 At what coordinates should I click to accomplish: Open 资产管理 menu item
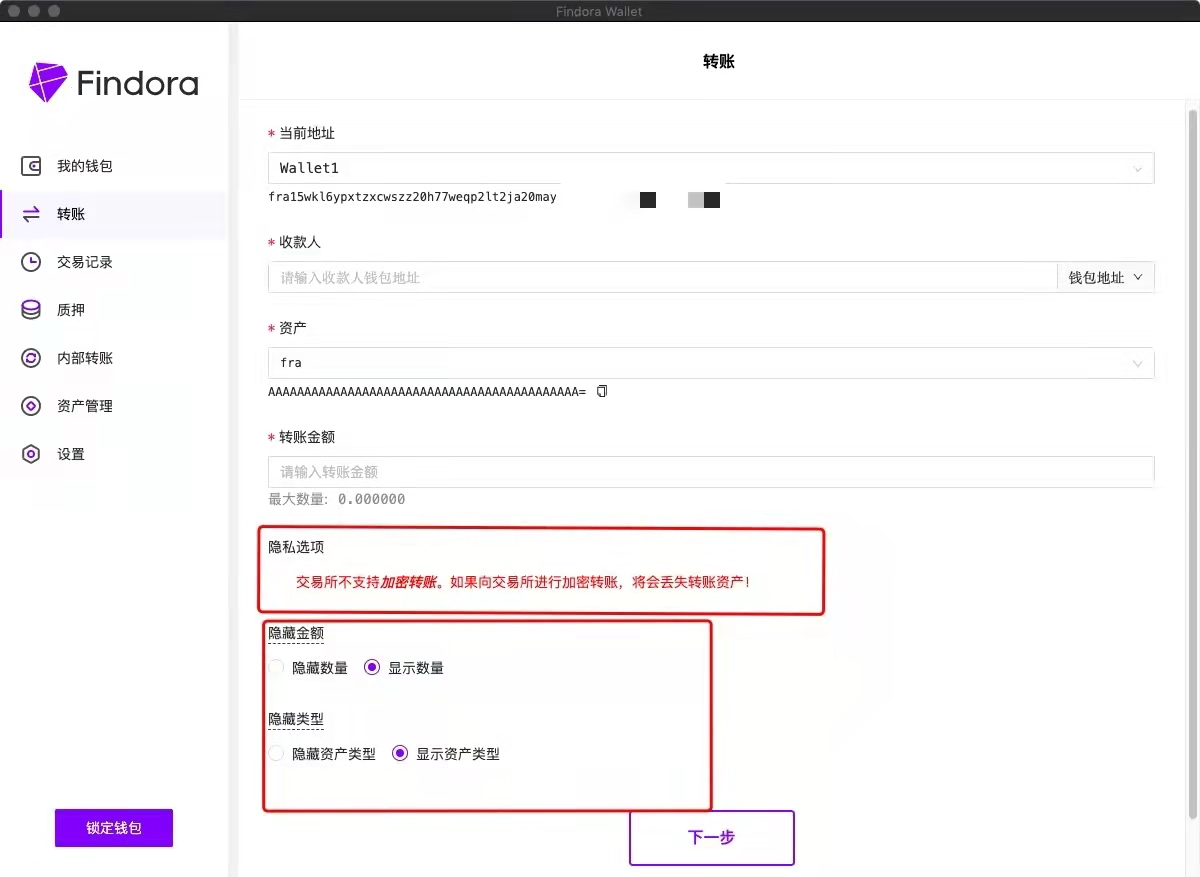(114, 406)
